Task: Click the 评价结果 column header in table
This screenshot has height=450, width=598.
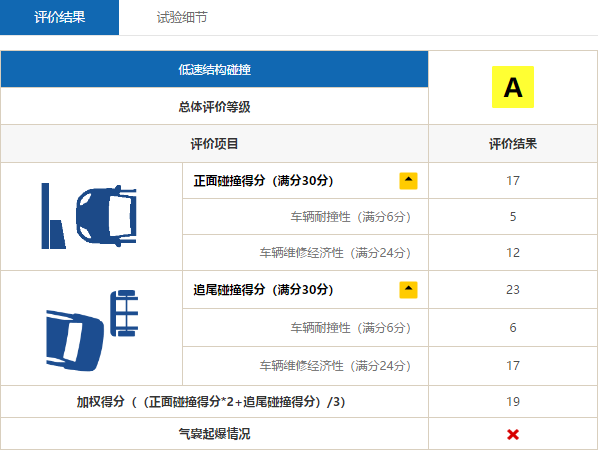Action: click(513, 144)
